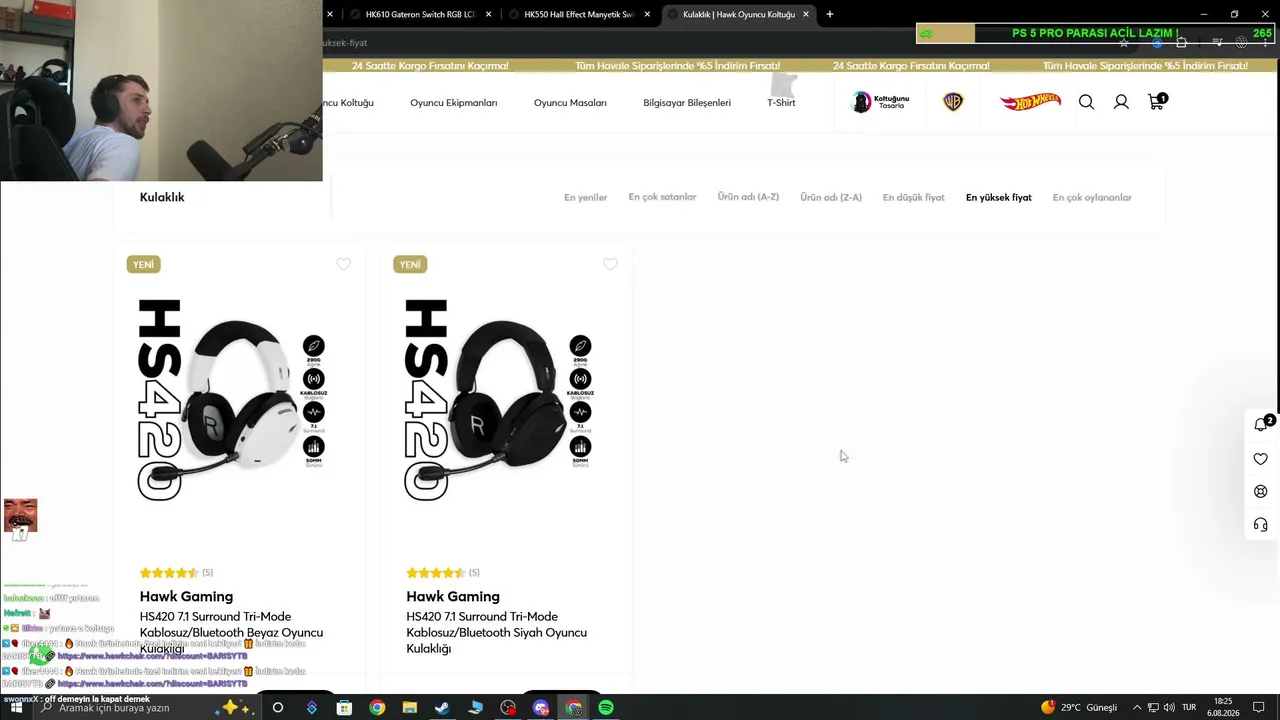View star rating of the black HS420 headset
Viewport: 1280px width, 720px height.
click(436, 573)
